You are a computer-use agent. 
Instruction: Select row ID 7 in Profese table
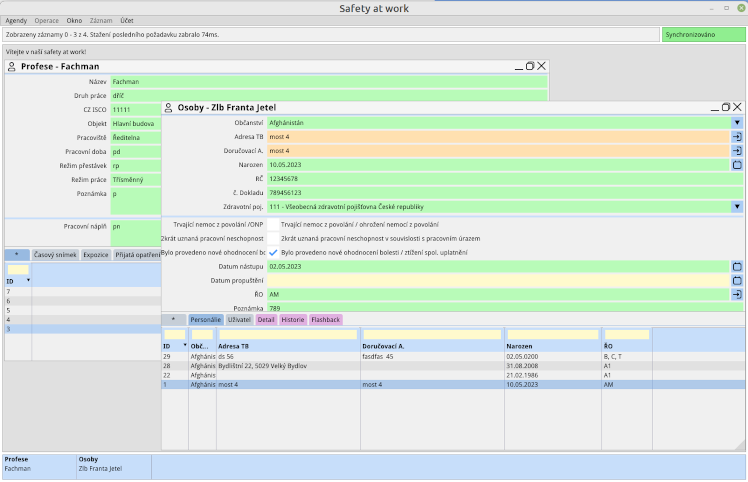pyautogui.click(x=83, y=292)
